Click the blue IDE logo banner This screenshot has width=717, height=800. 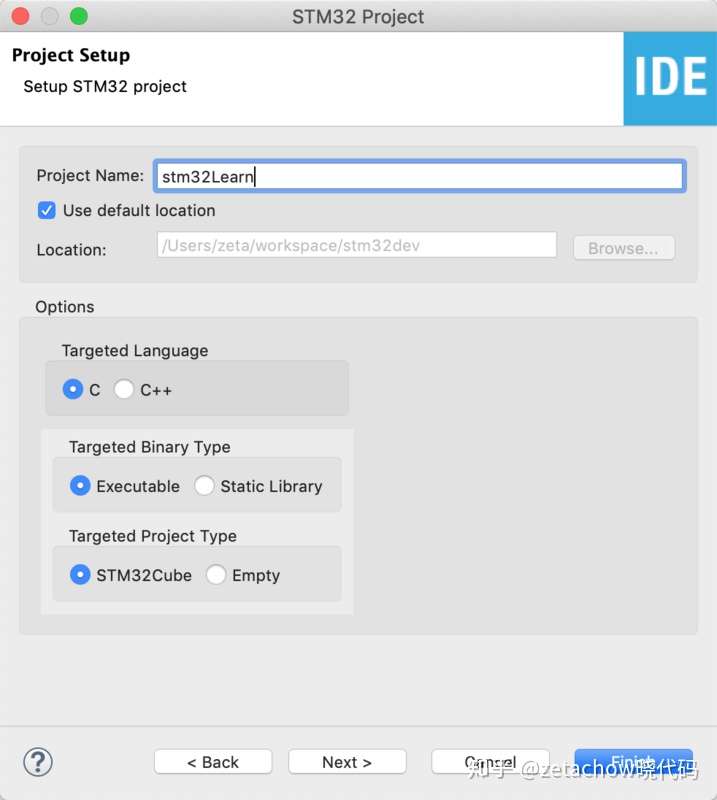tap(670, 79)
